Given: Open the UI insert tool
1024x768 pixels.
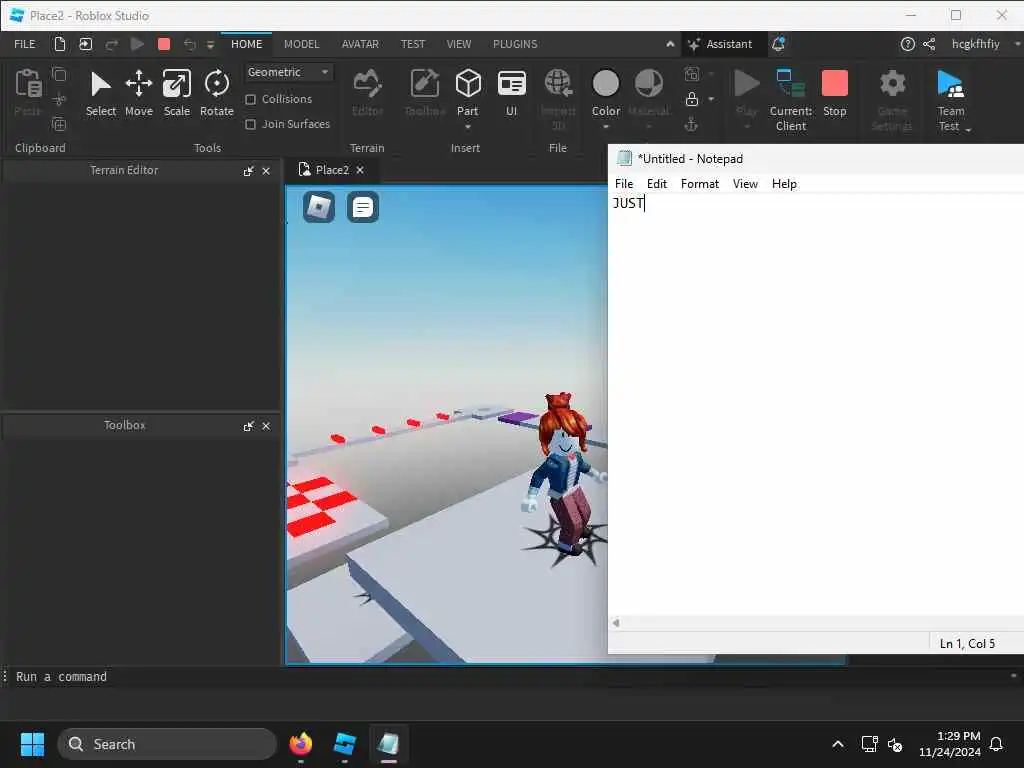Looking at the screenshot, I should pos(511,93).
